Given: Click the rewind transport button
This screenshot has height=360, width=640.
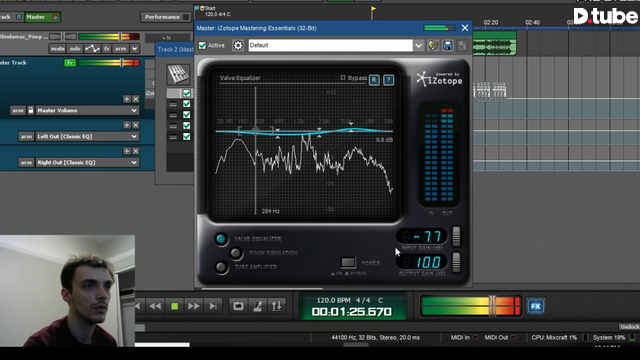Looking at the screenshot, I should (155, 306).
